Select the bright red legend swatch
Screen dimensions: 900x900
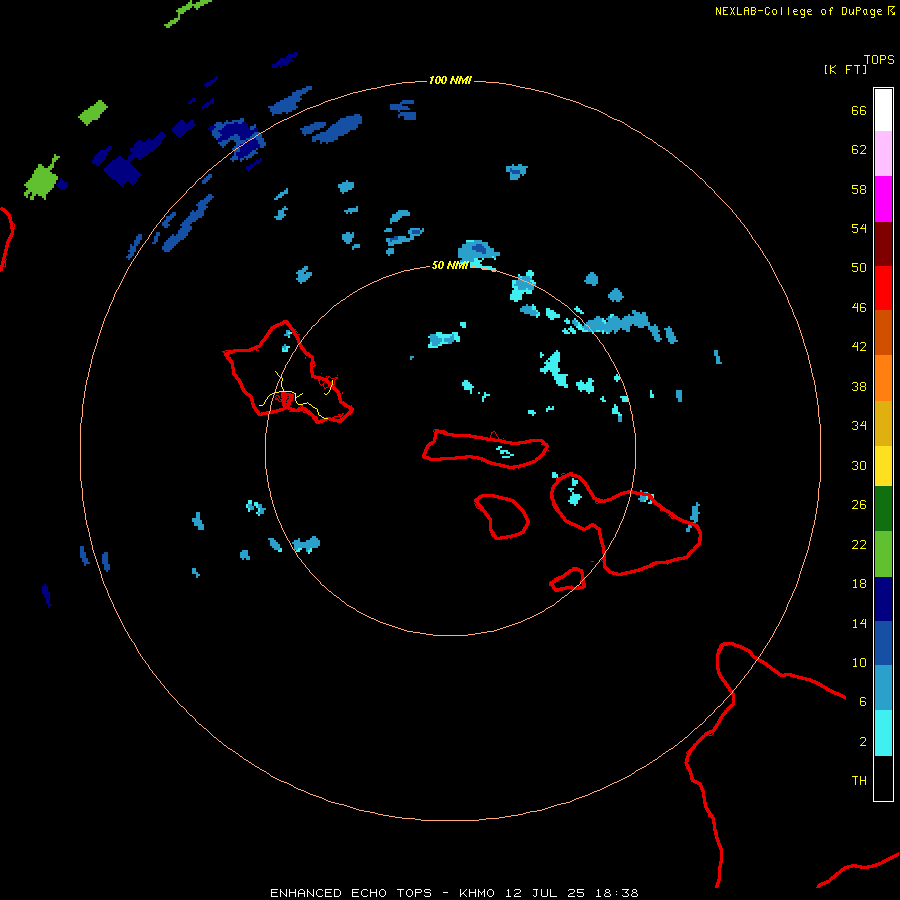883,288
